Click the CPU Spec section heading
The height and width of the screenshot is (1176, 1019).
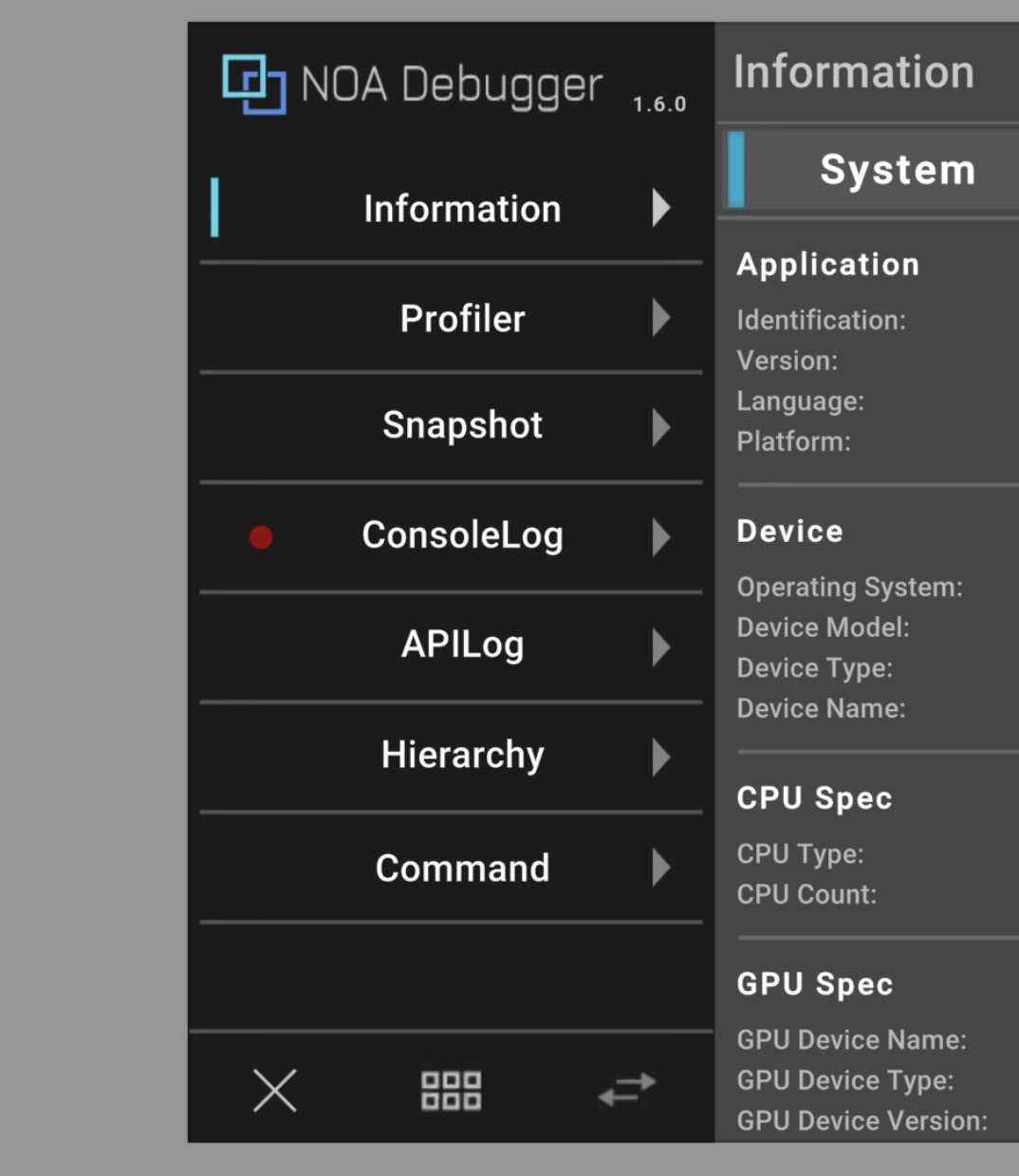click(x=814, y=799)
